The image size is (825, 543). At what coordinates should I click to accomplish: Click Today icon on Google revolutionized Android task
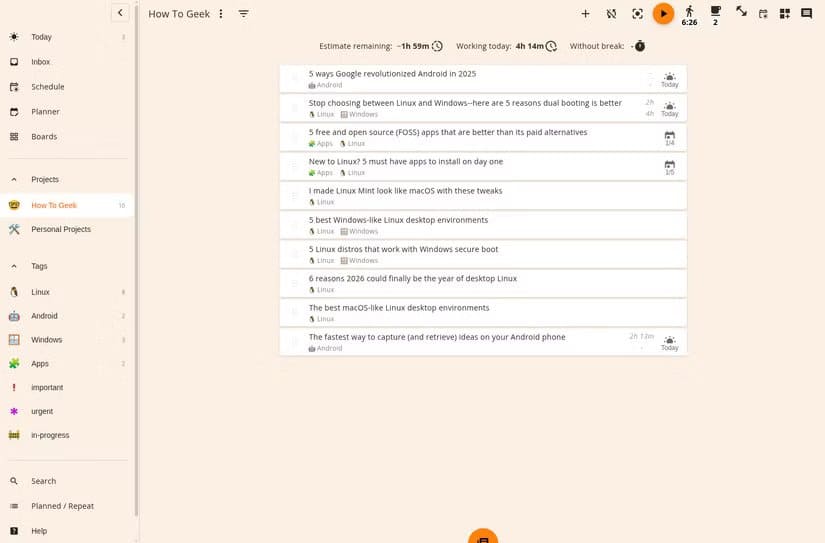pos(669,80)
